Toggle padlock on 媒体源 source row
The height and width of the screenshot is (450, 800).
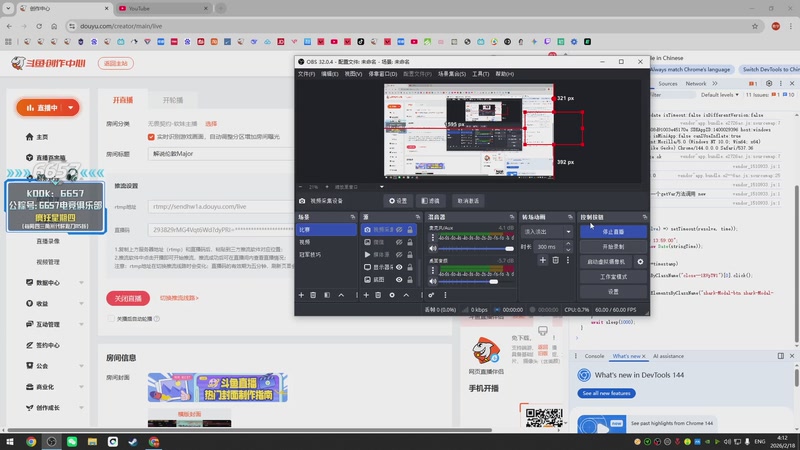tap(410, 254)
